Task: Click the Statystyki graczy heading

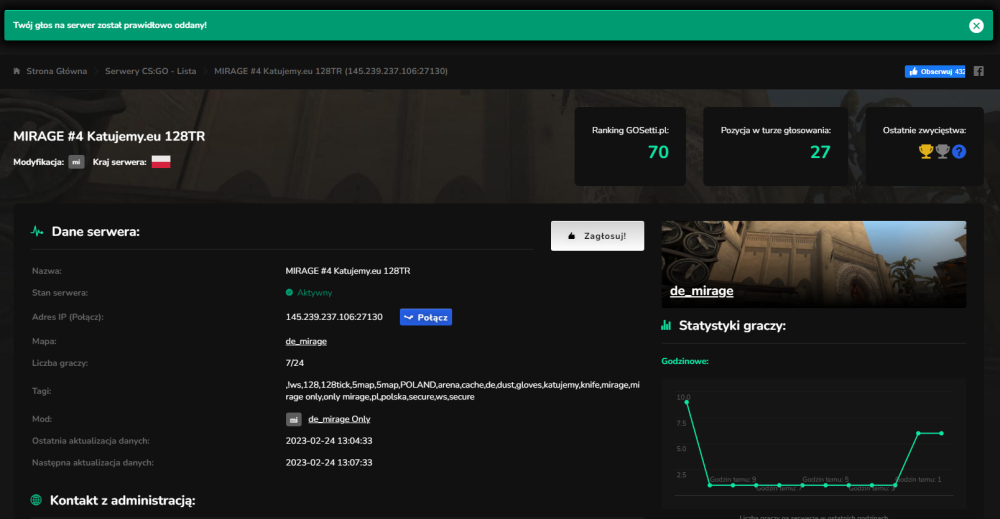Action: click(732, 326)
